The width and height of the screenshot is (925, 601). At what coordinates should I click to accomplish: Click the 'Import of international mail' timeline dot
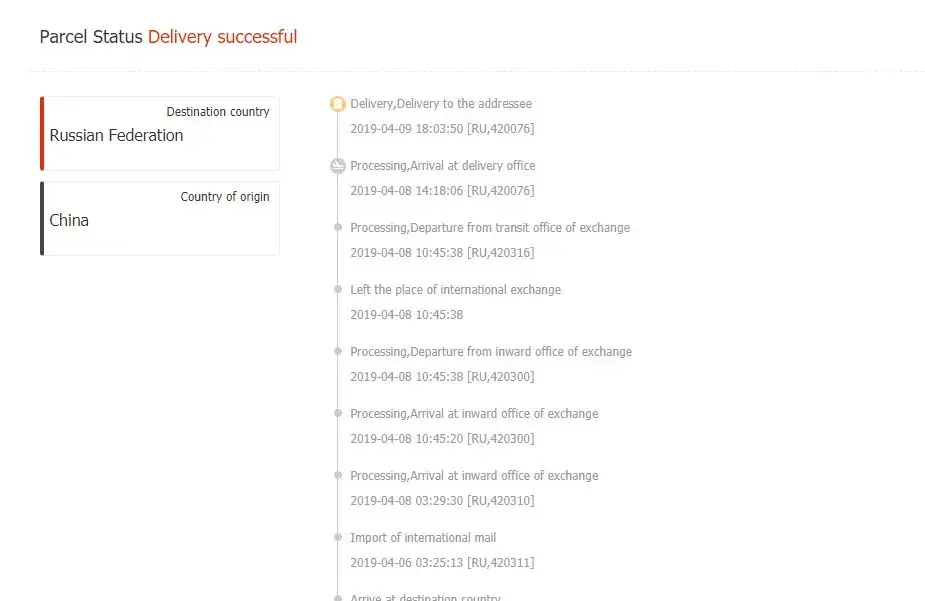click(x=338, y=538)
